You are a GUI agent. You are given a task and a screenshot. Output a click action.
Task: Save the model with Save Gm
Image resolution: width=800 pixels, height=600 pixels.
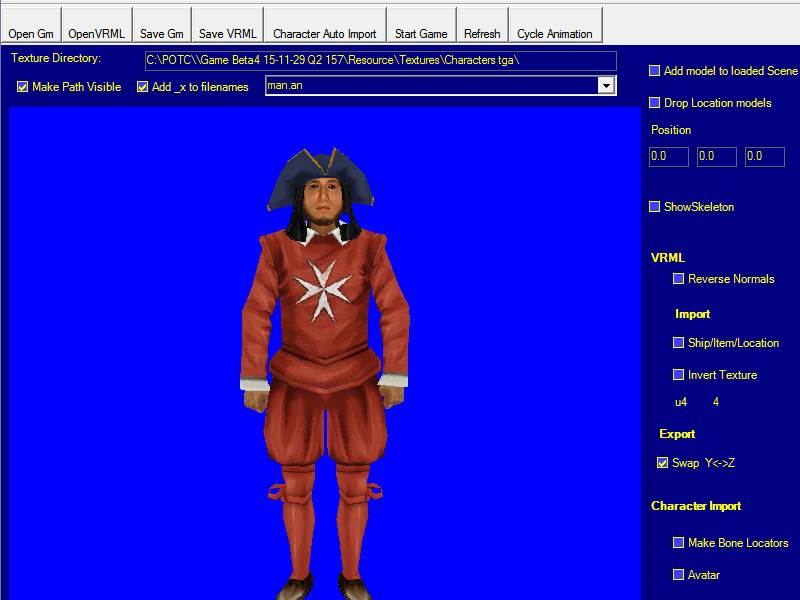tap(162, 25)
